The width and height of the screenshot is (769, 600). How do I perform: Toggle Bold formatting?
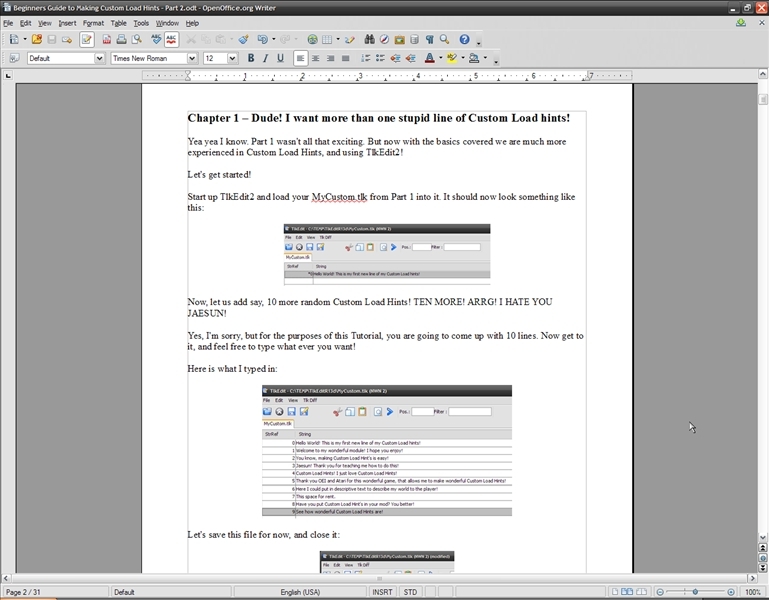[250, 59]
